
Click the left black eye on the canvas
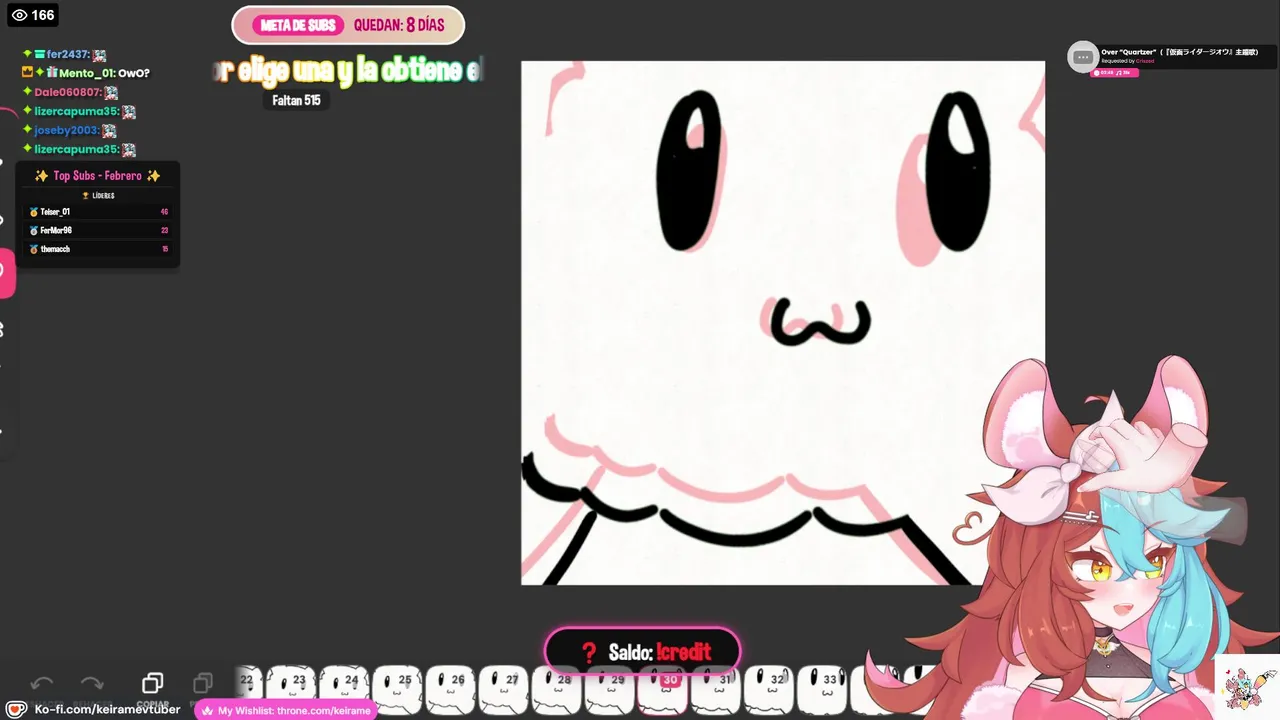[689, 170]
